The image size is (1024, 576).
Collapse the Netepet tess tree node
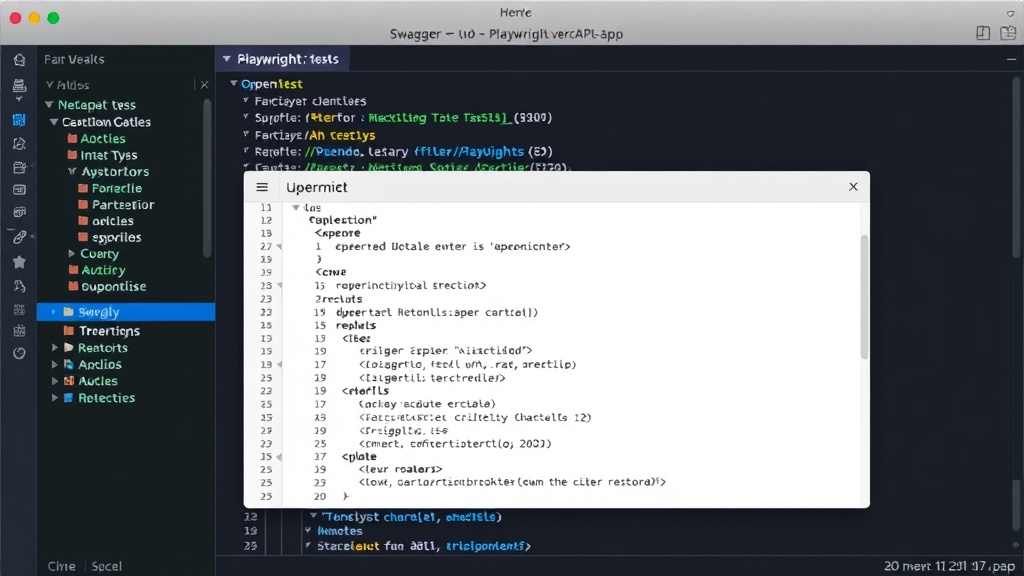49,104
